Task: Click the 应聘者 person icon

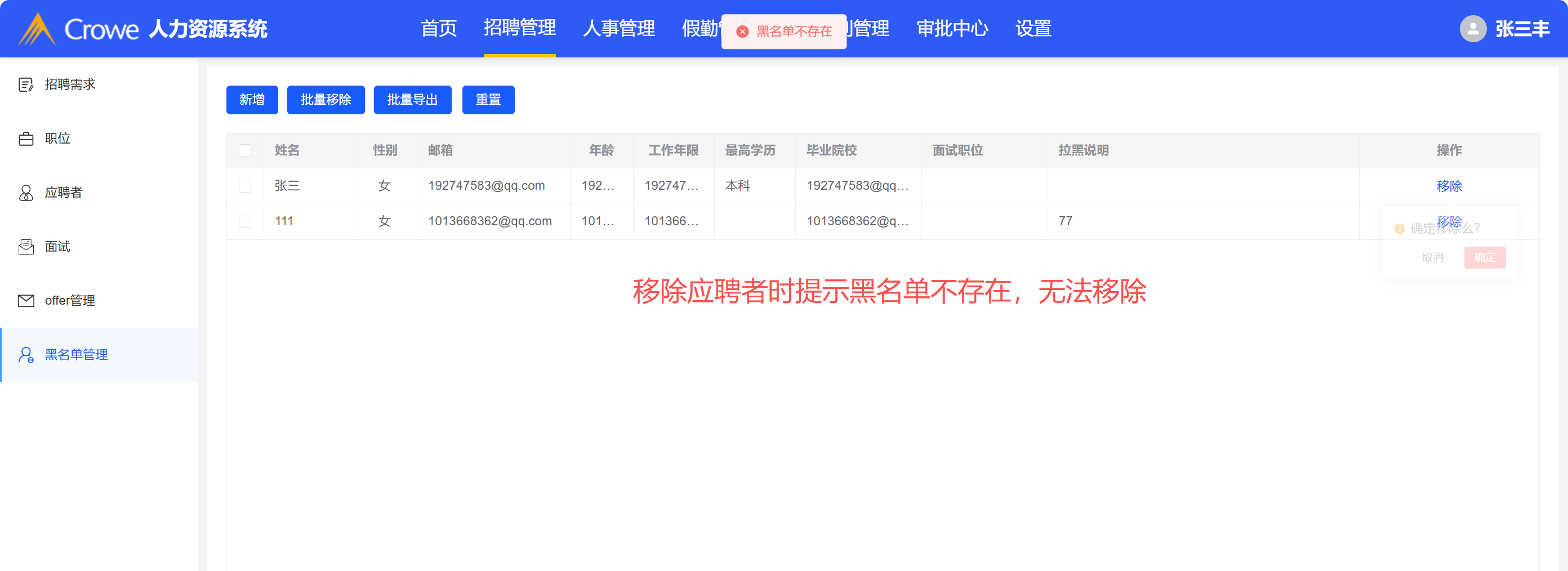Action: point(26,193)
